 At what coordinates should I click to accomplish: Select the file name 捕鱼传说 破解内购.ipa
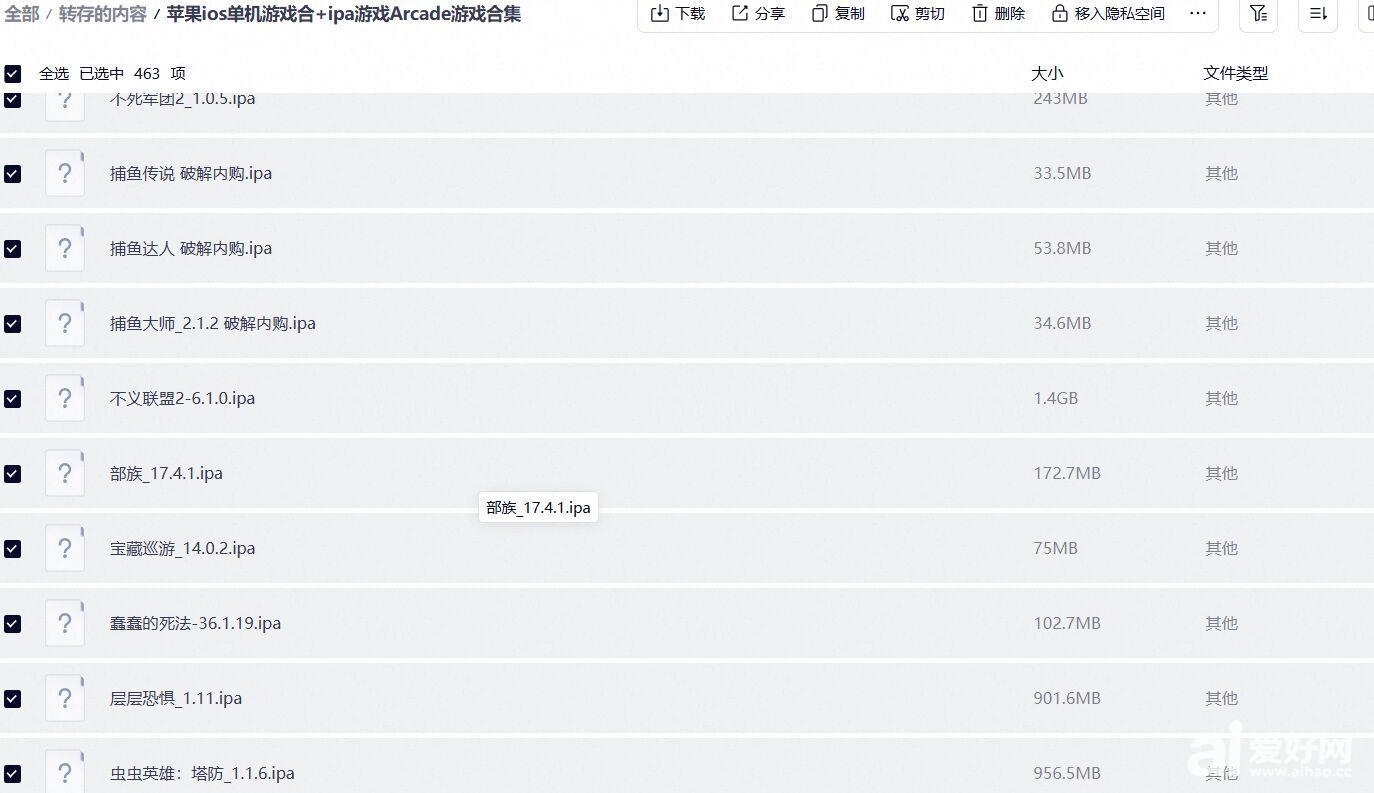click(191, 173)
